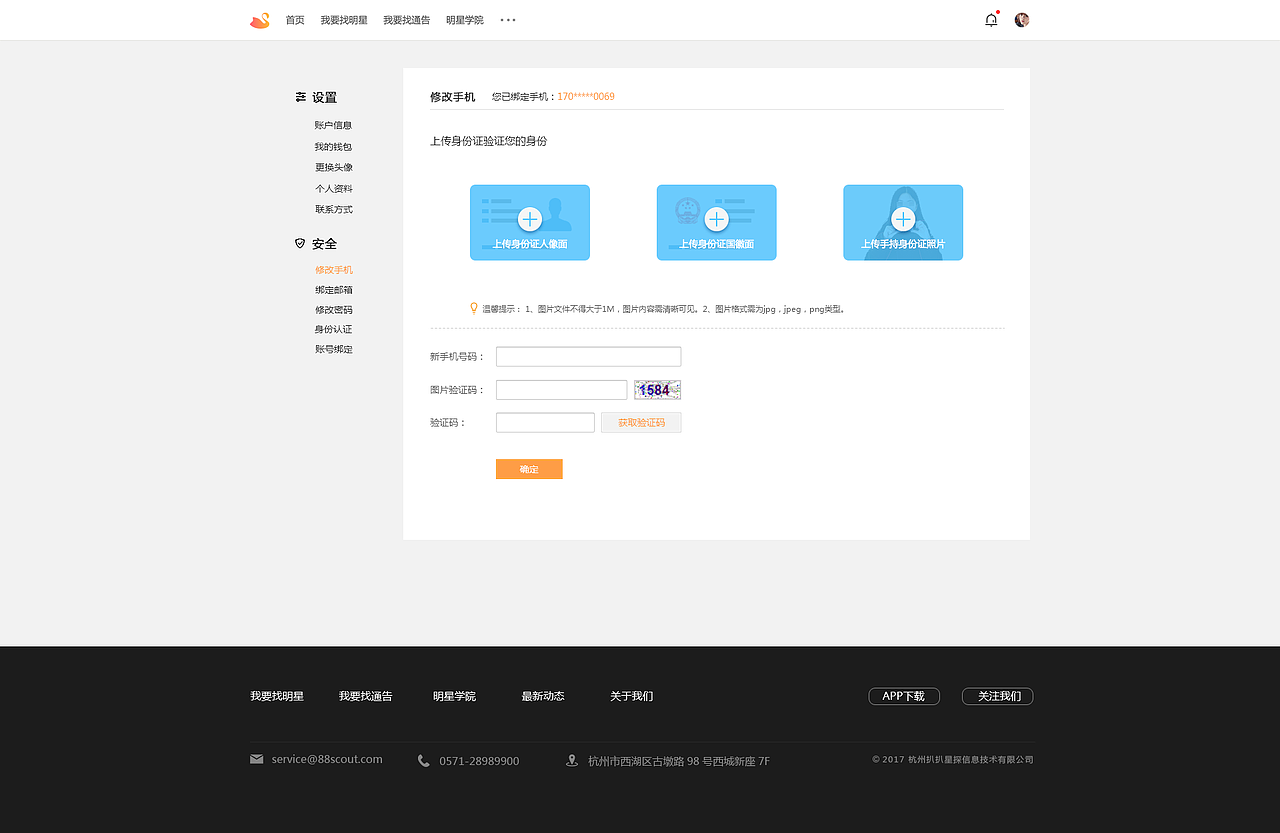Click the user avatar in the header
The width and height of the screenshot is (1280, 833).
(1021, 19)
